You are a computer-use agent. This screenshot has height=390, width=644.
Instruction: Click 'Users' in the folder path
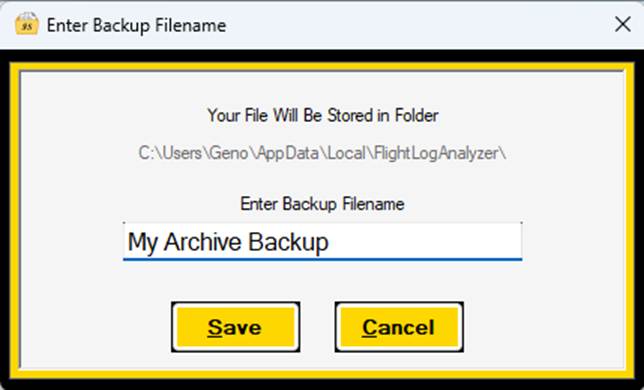[182, 154]
